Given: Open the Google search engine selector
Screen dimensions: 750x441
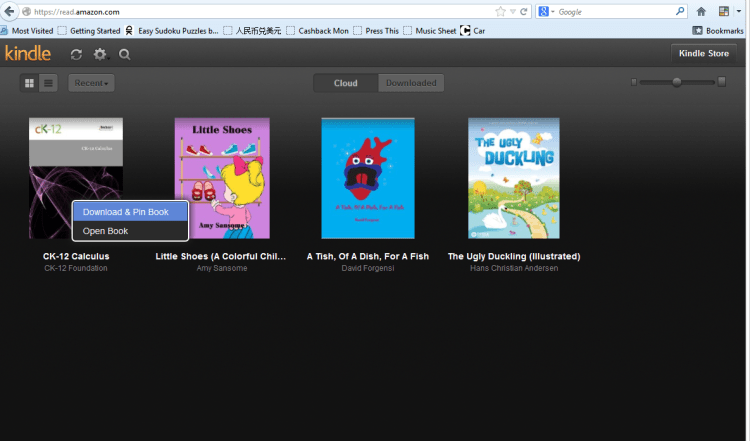Looking at the screenshot, I should point(546,12).
